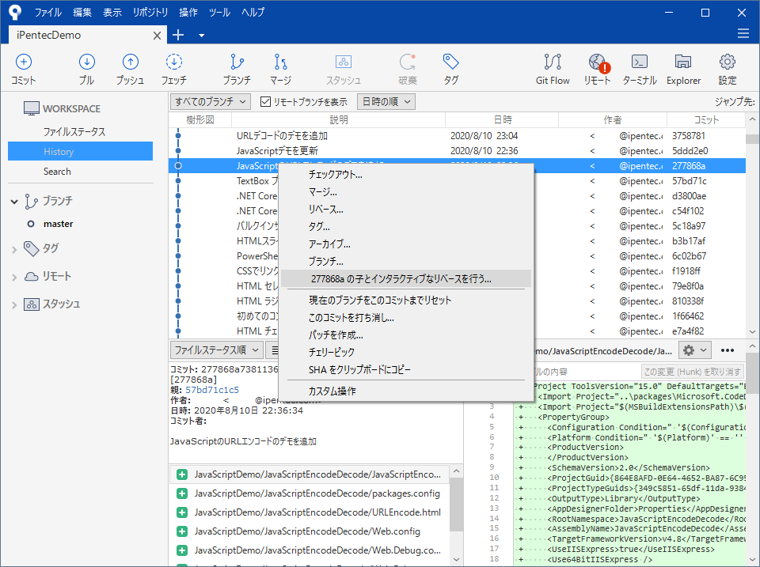Open the ブランチ (Branch) toolbar tool

pyautogui.click(x=237, y=69)
